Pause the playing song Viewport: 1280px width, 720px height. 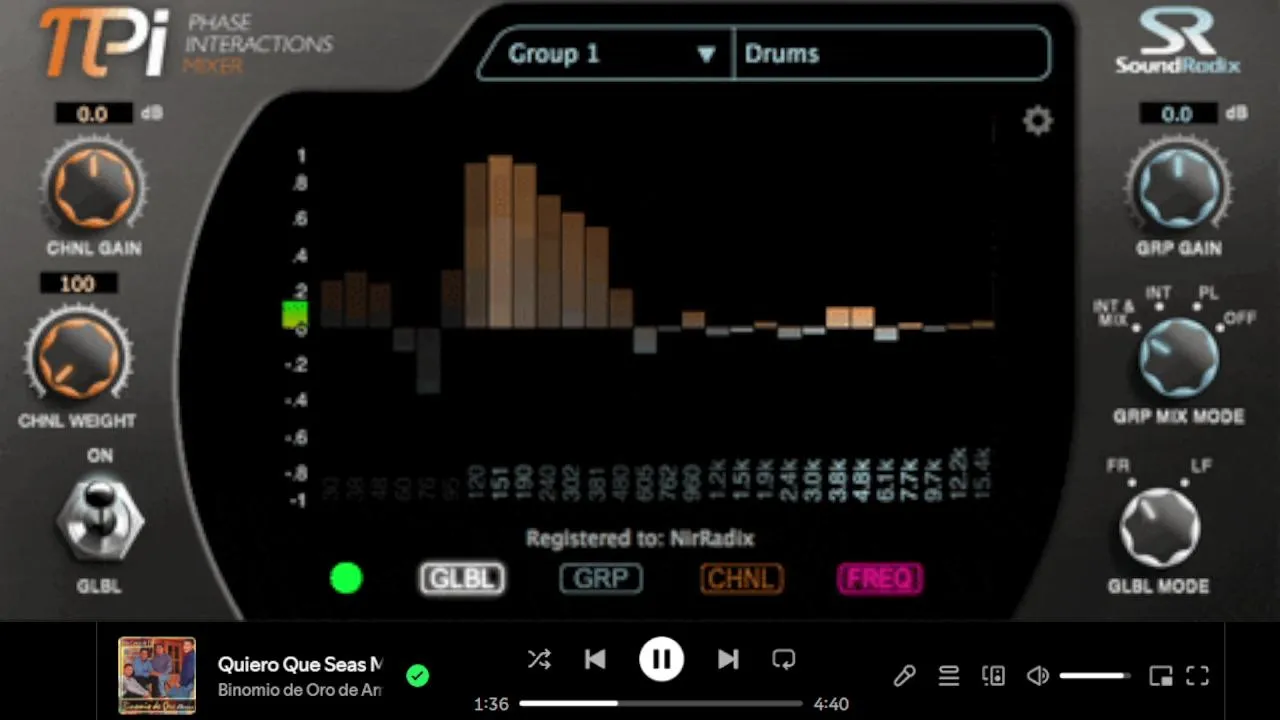coord(661,659)
